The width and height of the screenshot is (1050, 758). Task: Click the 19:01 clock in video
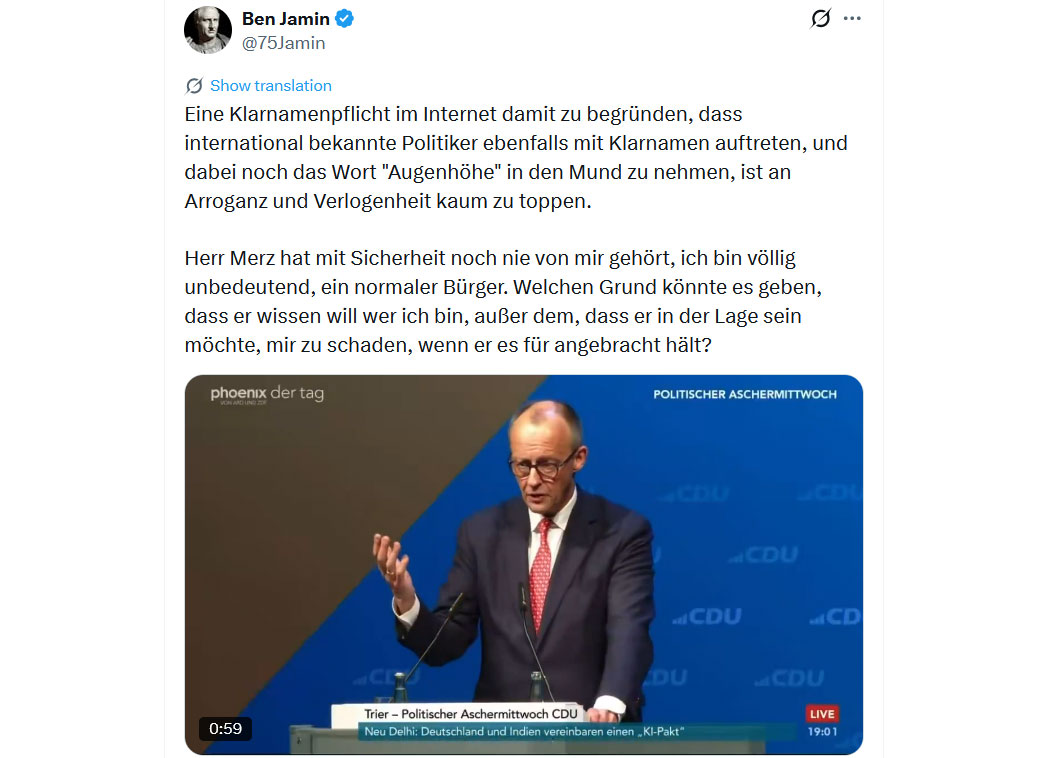click(x=822, y=732)
